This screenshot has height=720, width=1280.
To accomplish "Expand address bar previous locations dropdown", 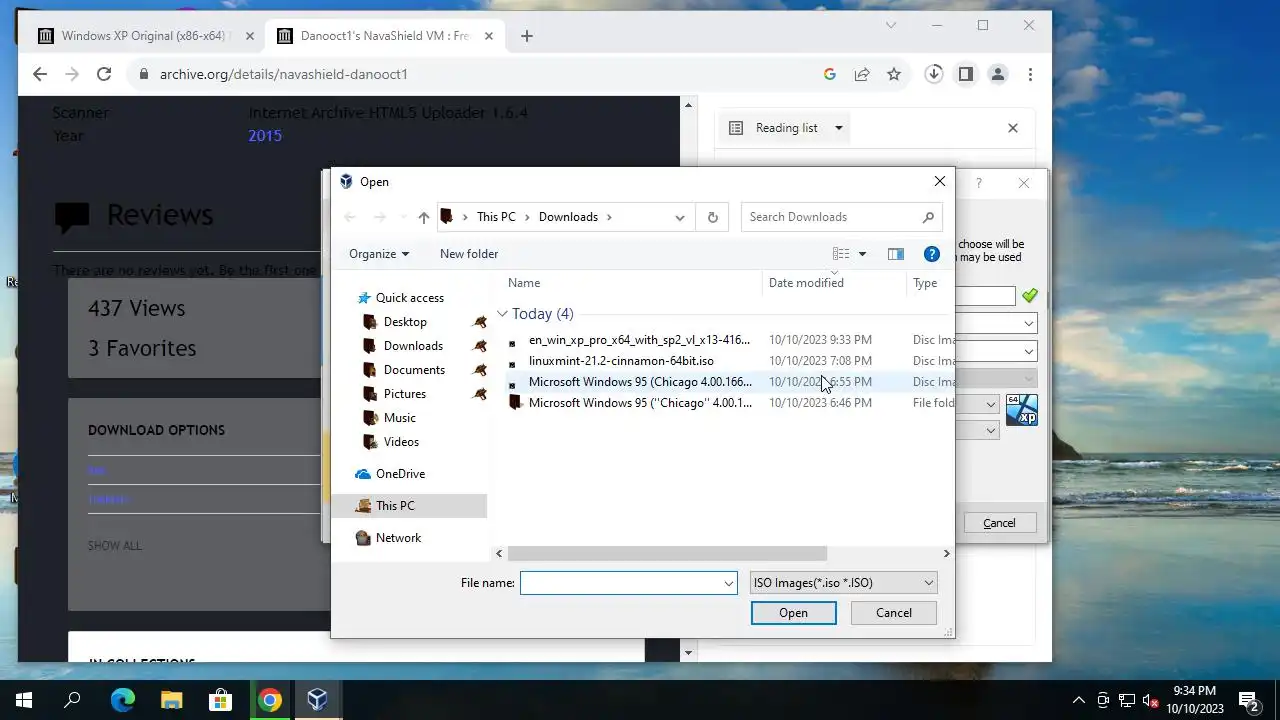I will tap(680, 217).
